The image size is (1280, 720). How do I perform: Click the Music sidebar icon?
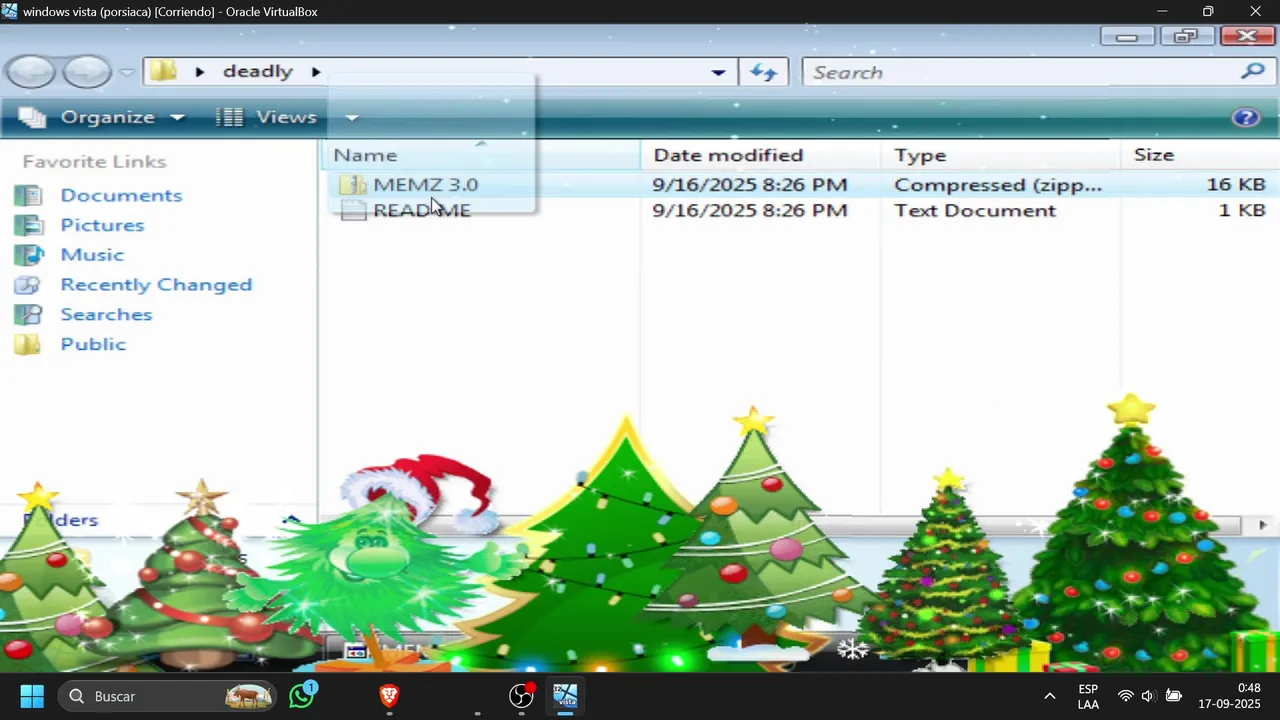click(28, 255)
